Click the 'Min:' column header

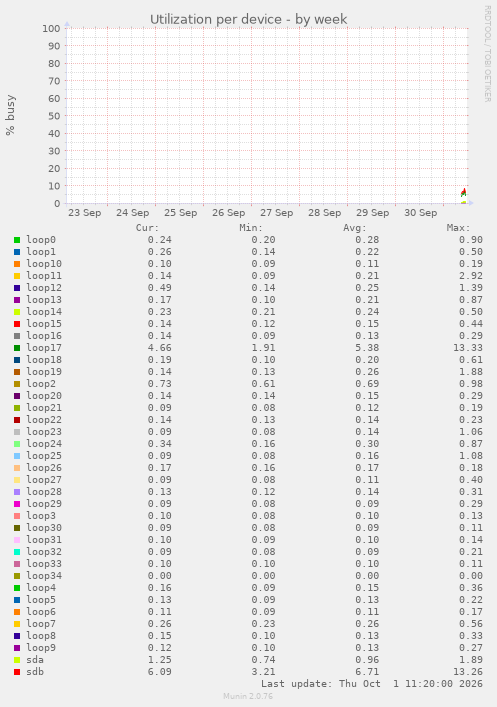[251, 228]
